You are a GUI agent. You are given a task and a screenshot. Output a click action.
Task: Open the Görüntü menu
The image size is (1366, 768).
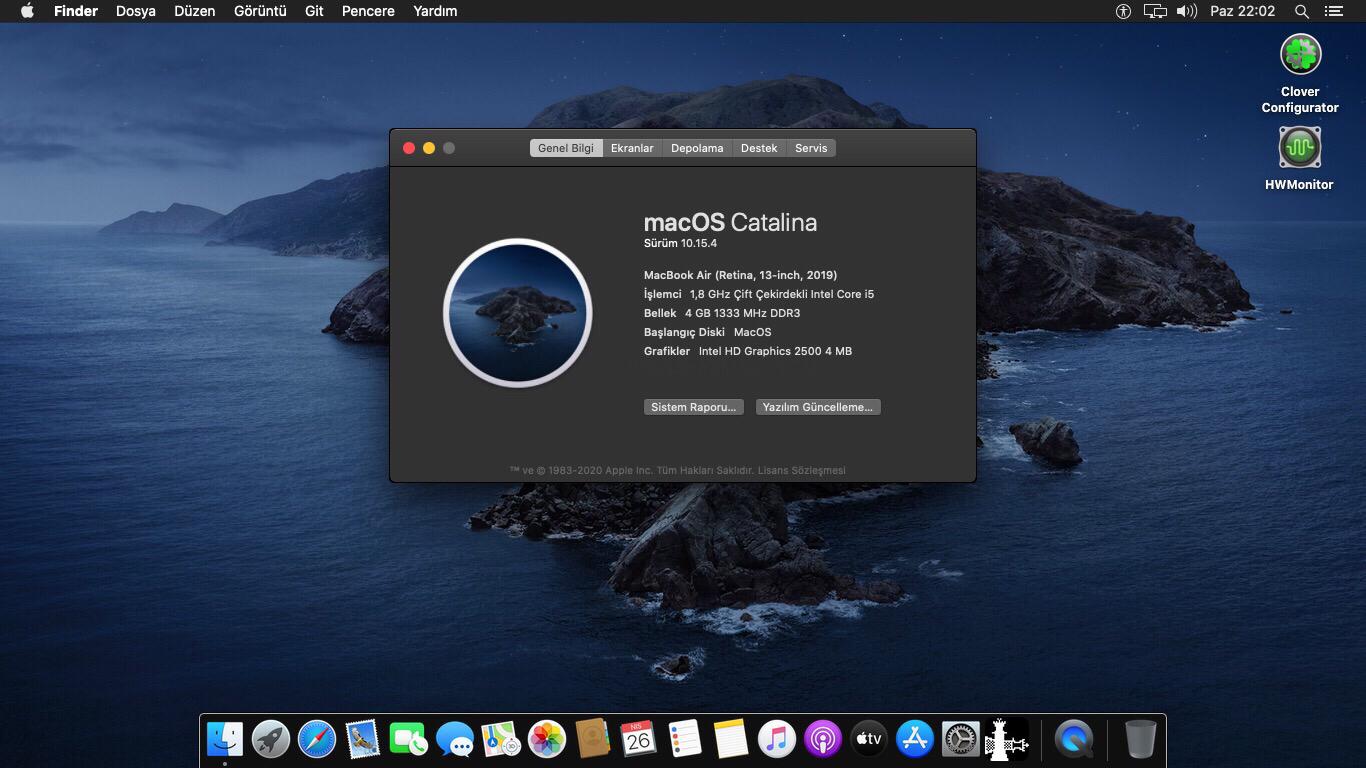pos(260,11)
